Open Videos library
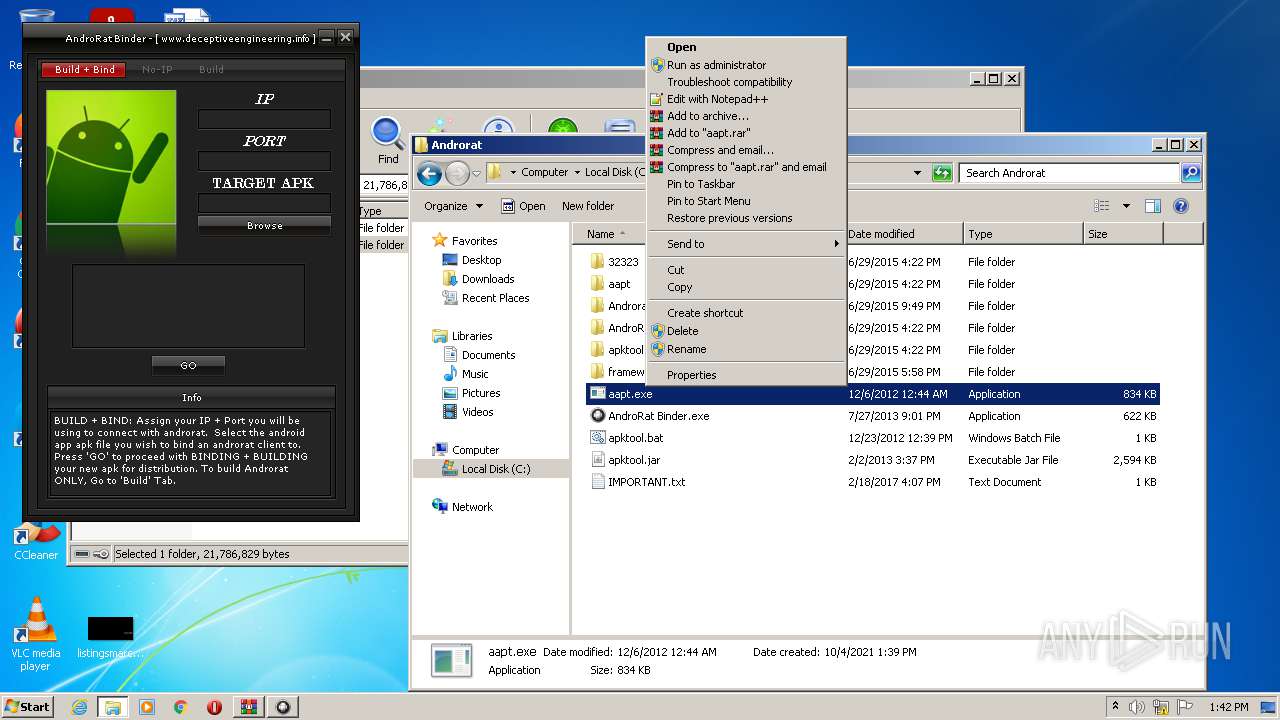 tap(477, 412)
